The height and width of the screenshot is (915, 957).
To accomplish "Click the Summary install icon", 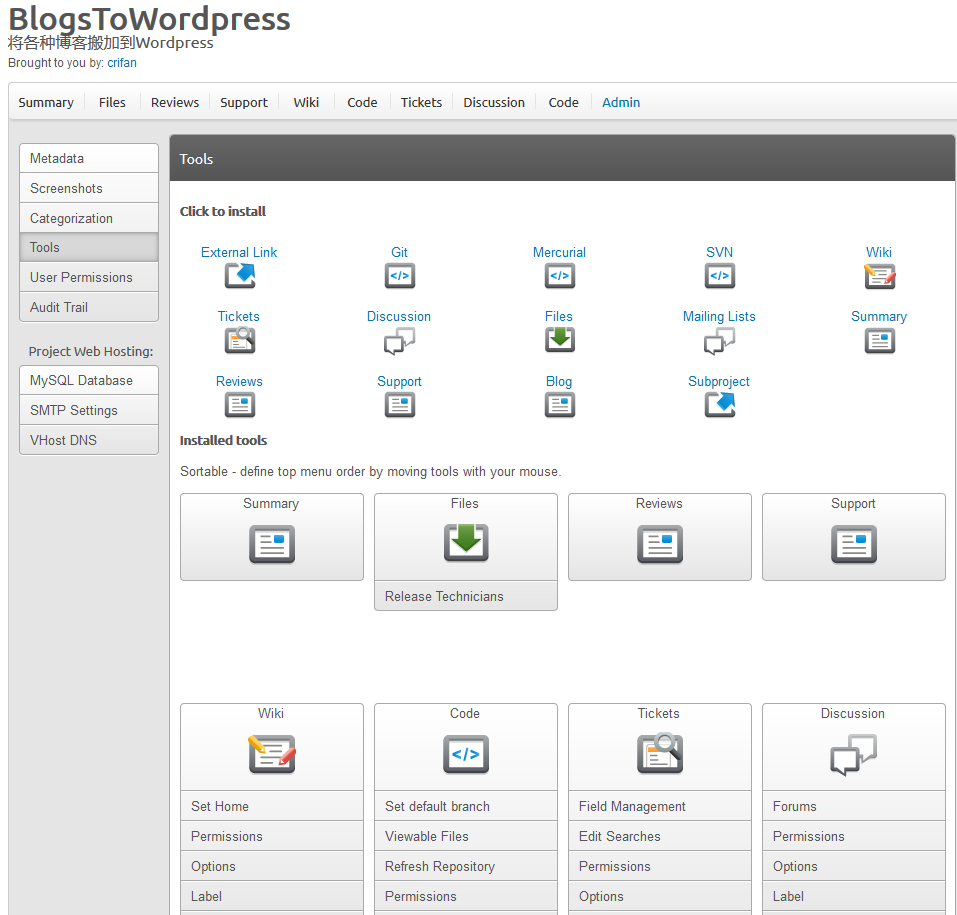I will coord(879,341).
